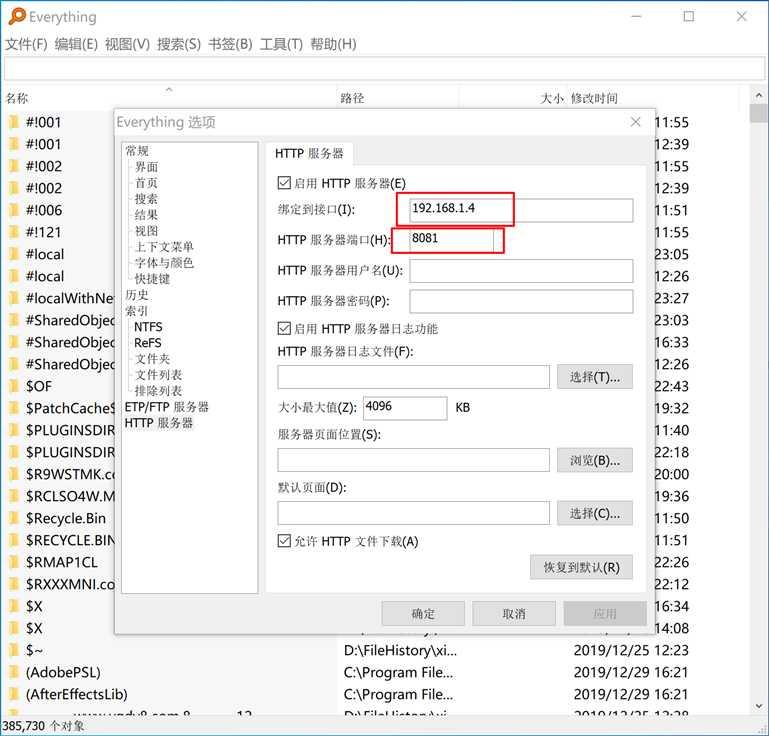The width and height of the screenshot is (769, 736).
Task: Click the 浏览(B)... button
Action: pyautogui.click(x=595, y=460)
